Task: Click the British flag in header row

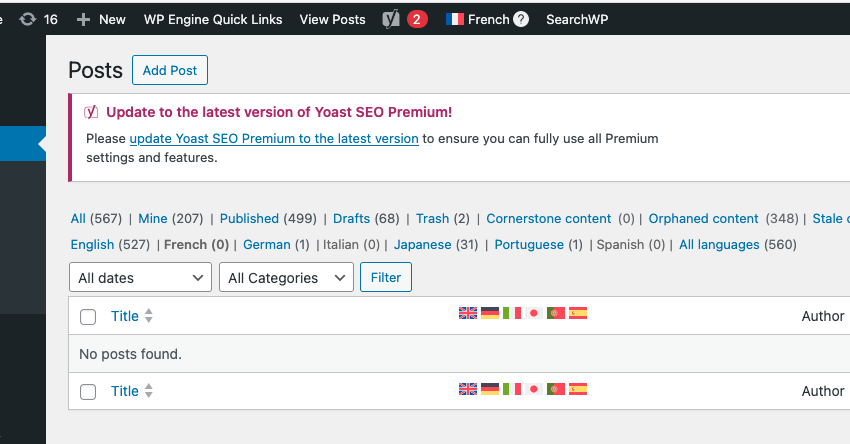Action: click(x=468, y=313)
